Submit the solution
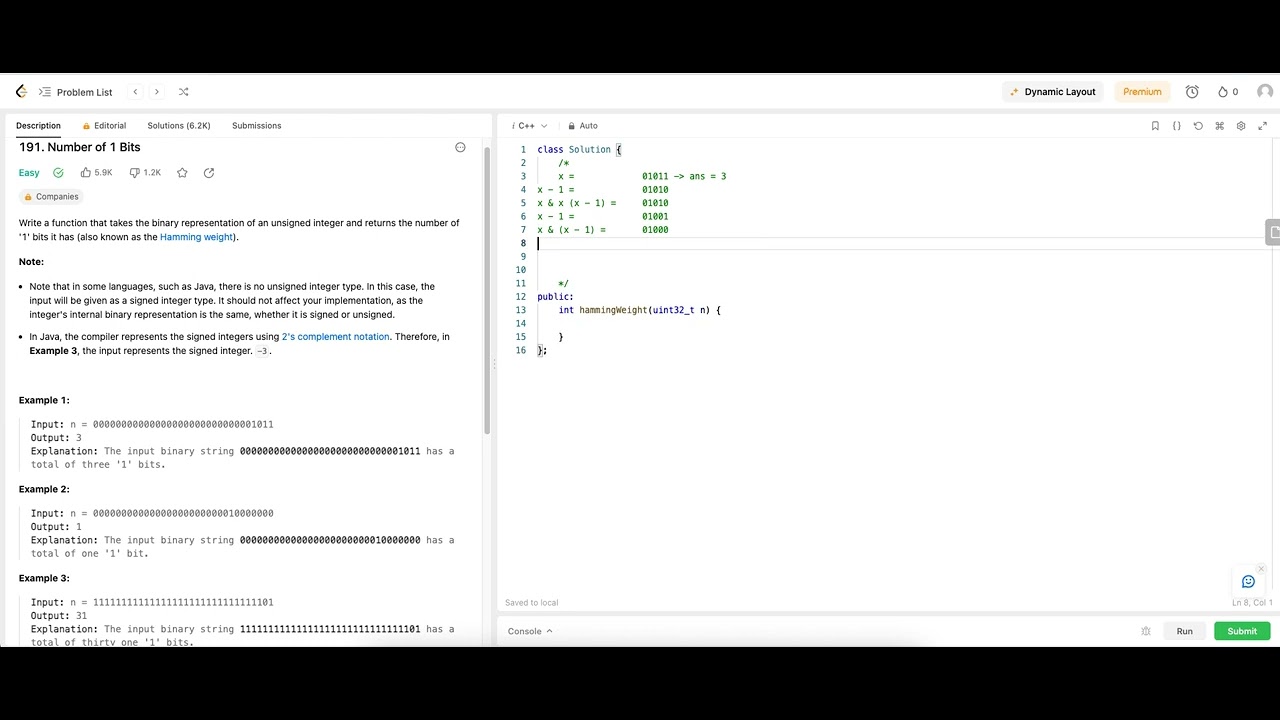Image resolution: width=1280 pixels, height=720 pixels. tap(1242, 631)
